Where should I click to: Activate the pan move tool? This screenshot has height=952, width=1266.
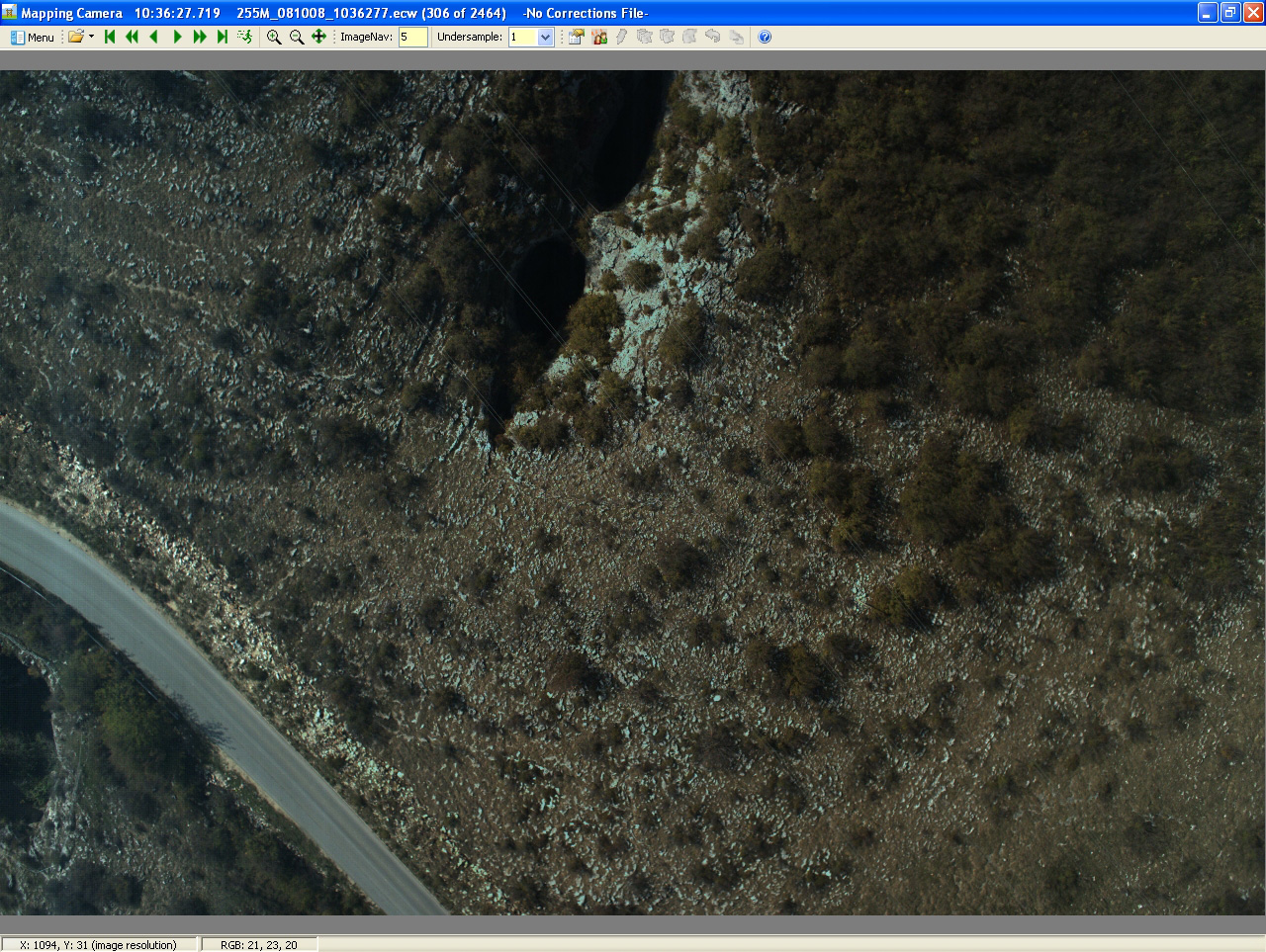(x=318, y=37)
